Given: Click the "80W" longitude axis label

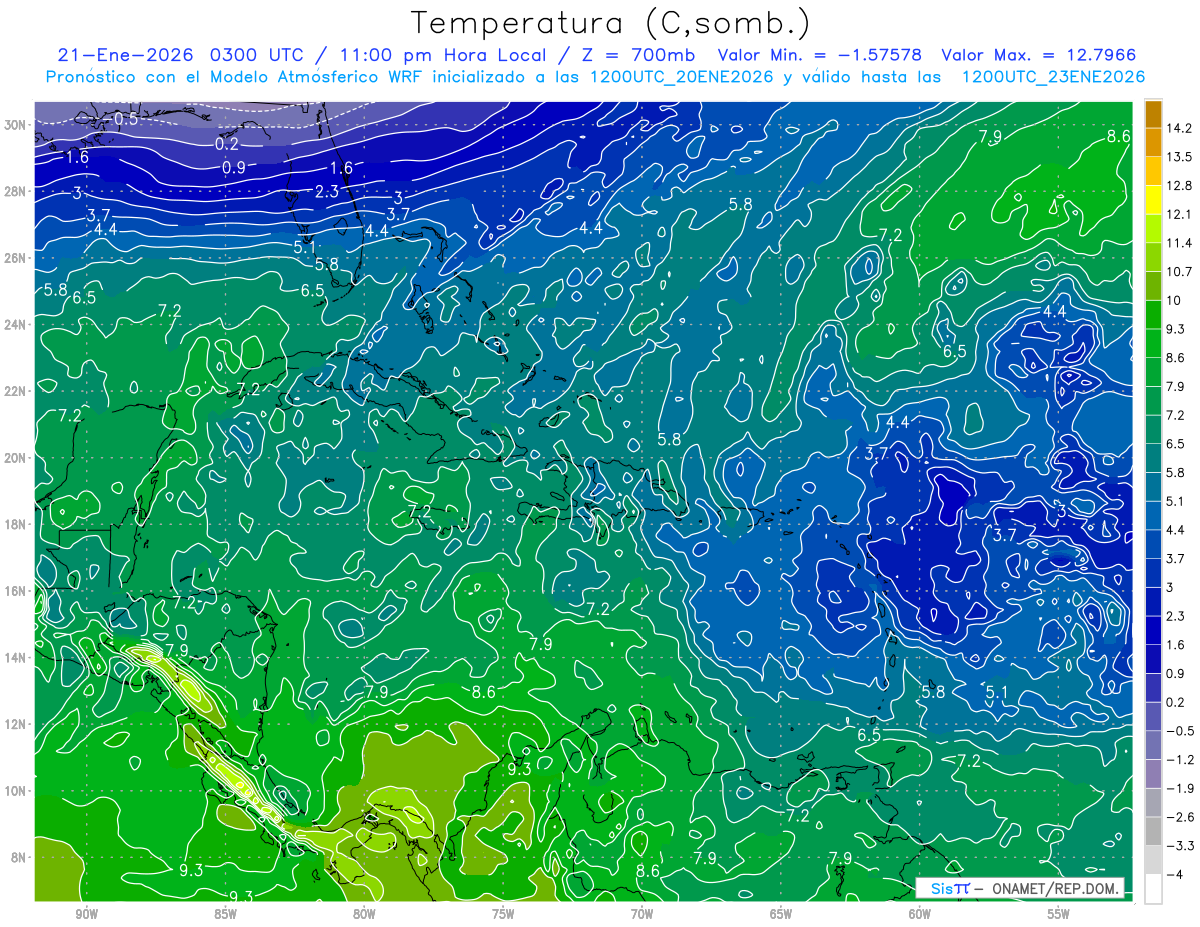Looking at the screenshot, I should (x=364, y=913).
